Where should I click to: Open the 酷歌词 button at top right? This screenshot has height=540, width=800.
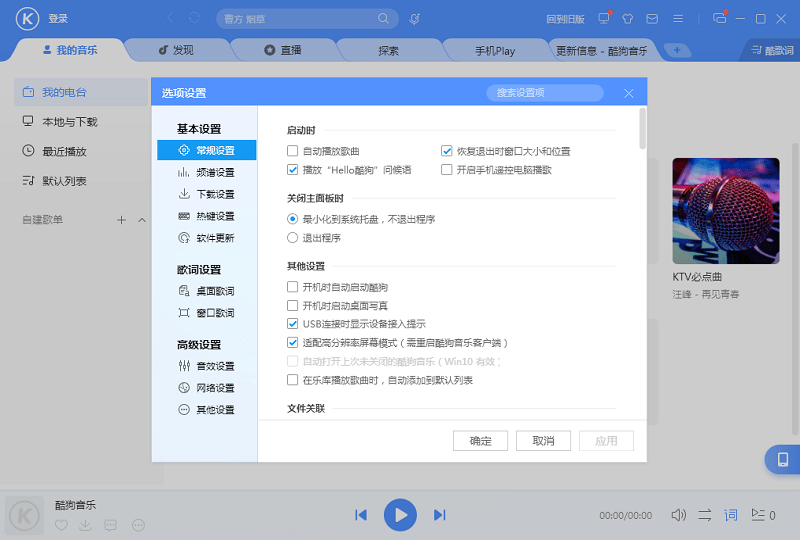pyautogui.click(x=772, y=50)
